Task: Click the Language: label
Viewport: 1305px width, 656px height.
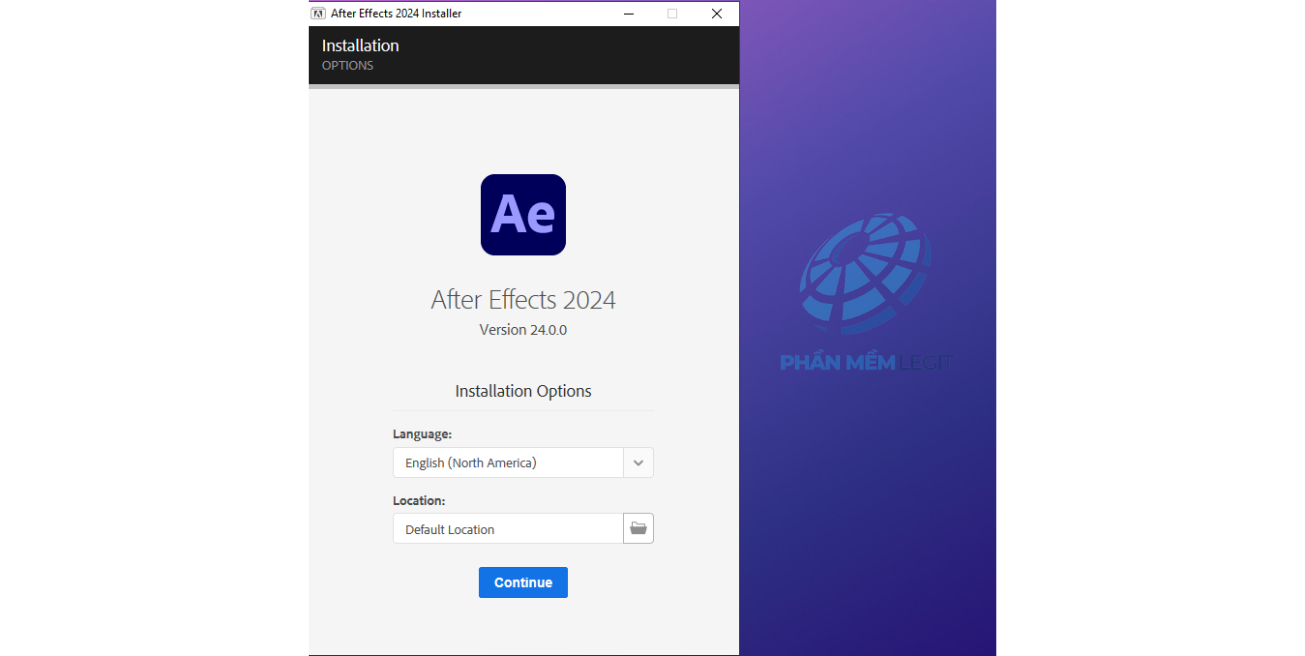Action: [422, 434]
